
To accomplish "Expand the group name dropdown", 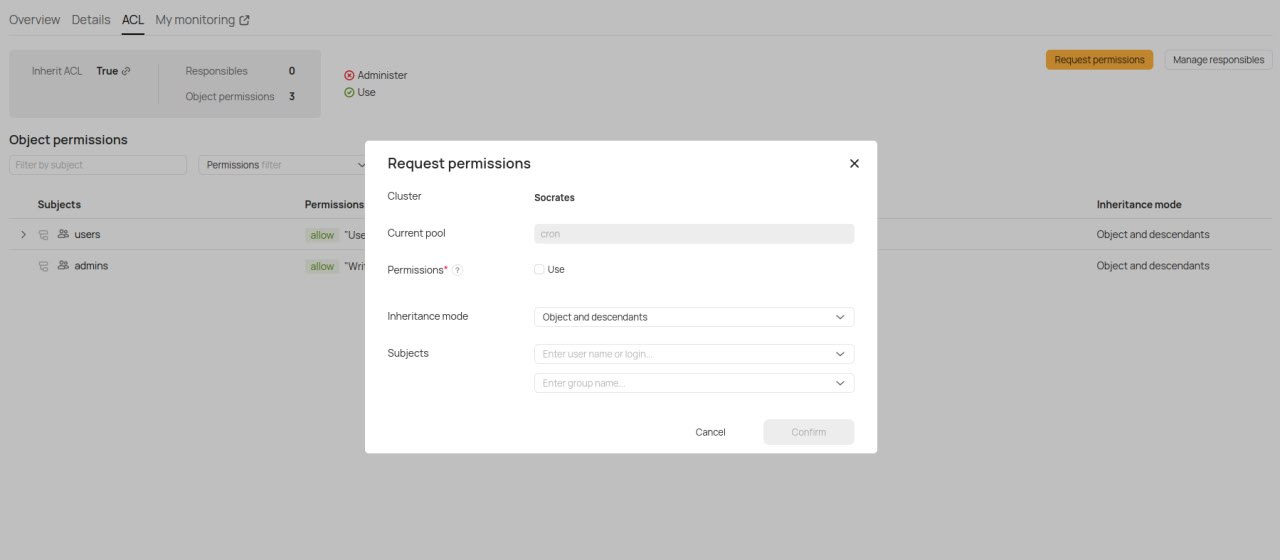I will (839, 383).
